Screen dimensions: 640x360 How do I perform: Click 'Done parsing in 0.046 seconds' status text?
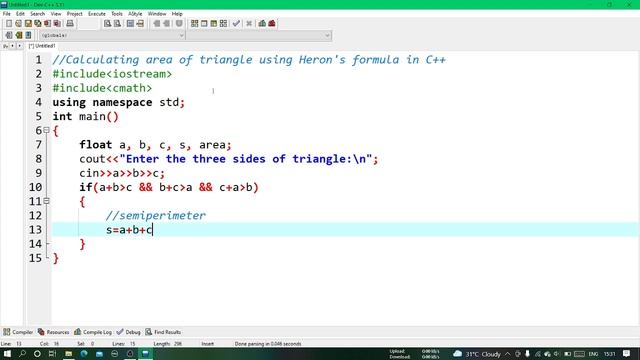point(268,344)
